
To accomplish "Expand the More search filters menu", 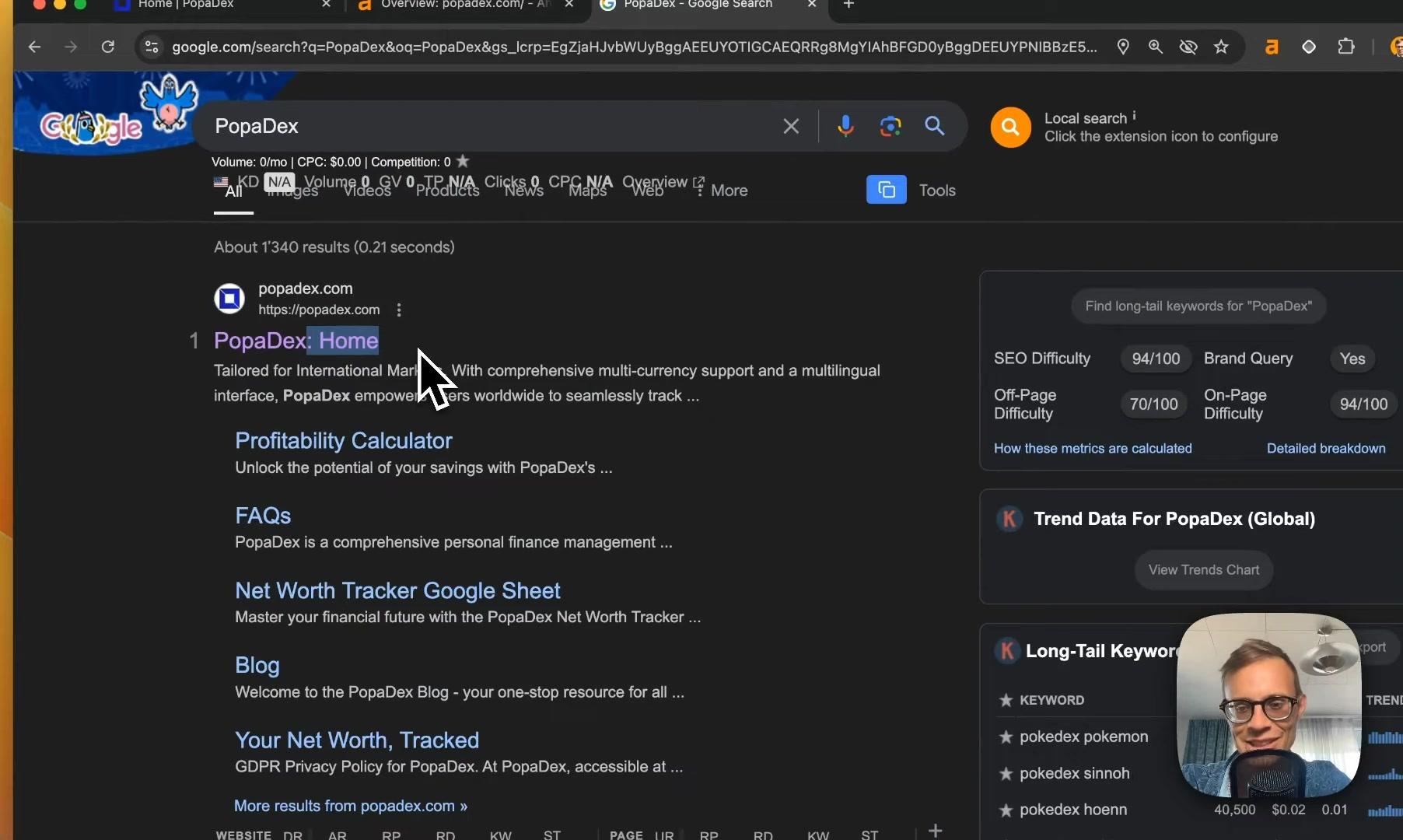I will click(x=721, y=191).
